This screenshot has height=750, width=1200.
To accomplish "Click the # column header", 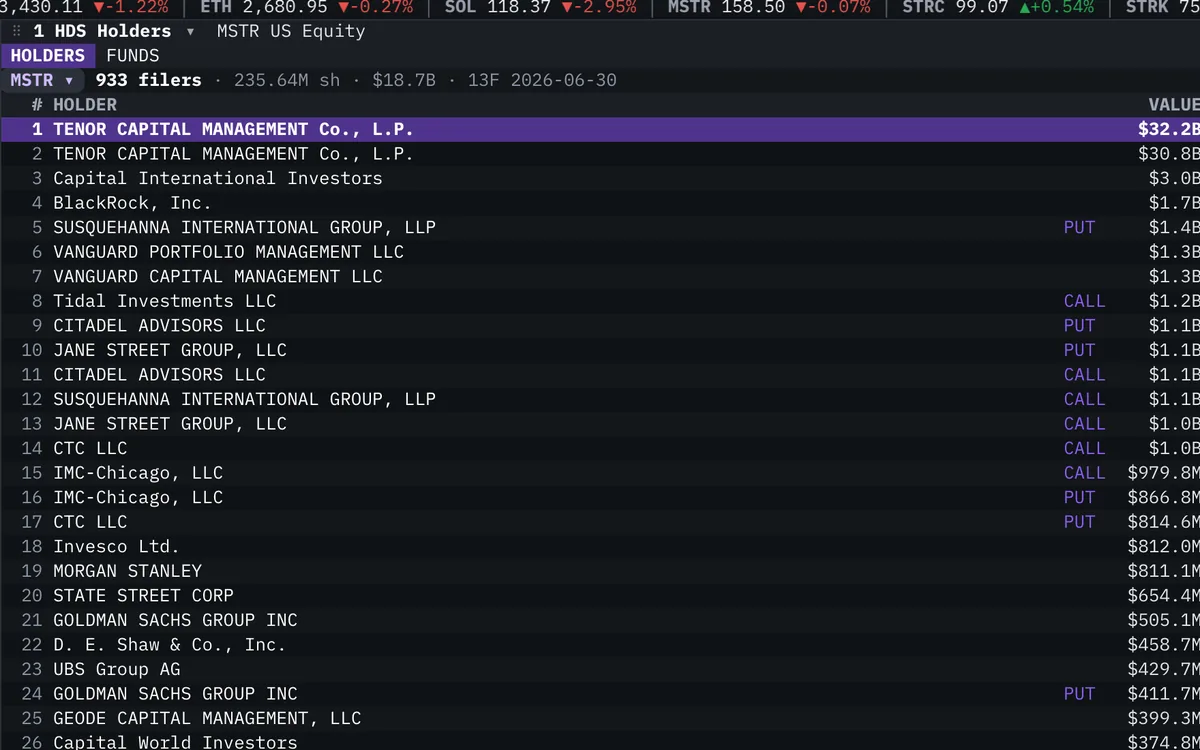I will pyautogui.click(x=37, y=105).
